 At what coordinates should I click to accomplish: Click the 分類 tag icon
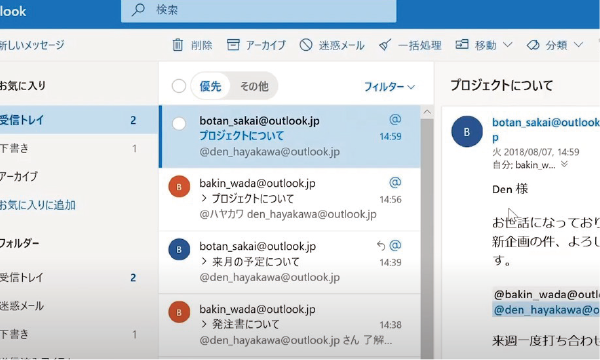[x=533, y=45]
